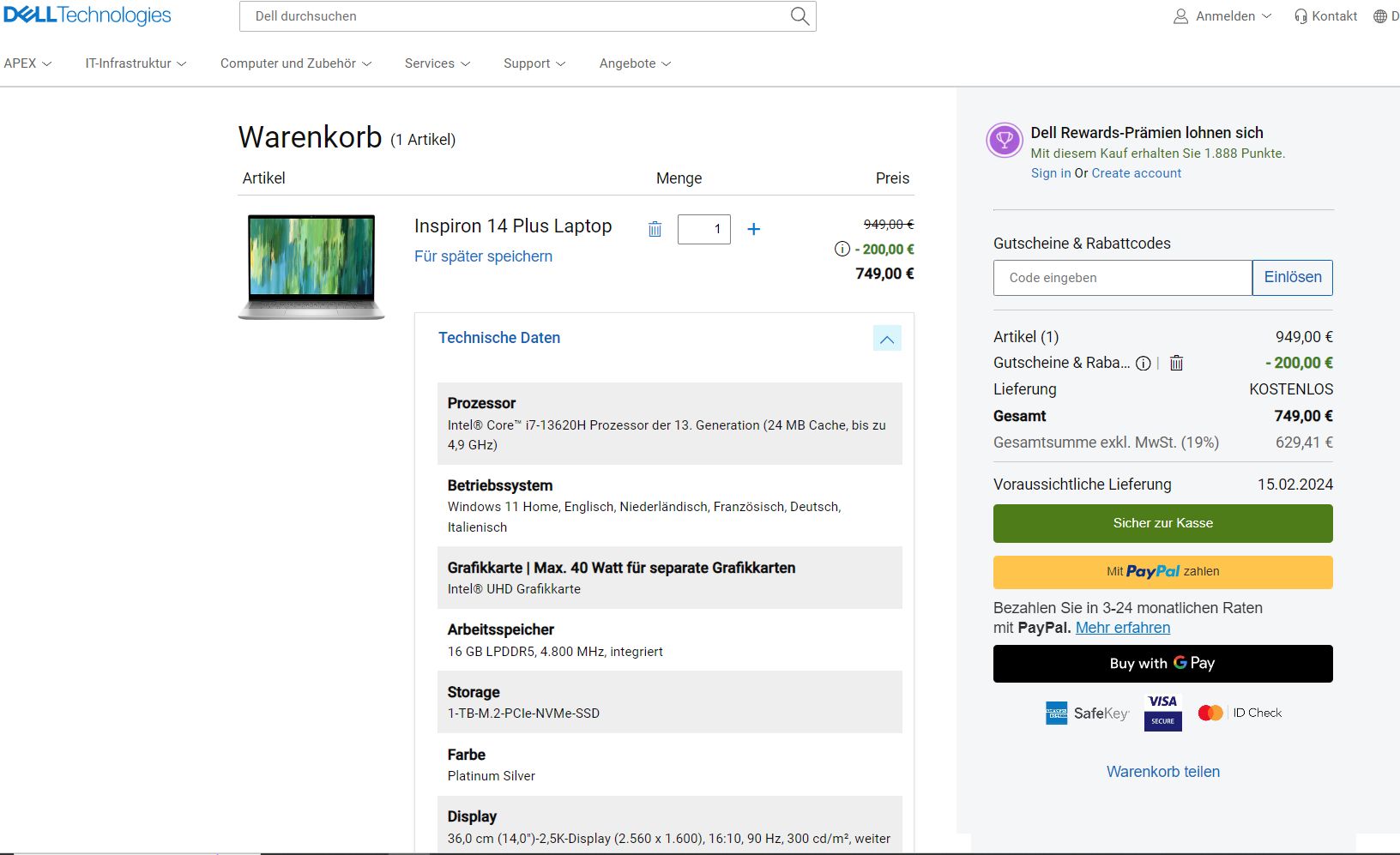Click the Farbe specification heading
The image size is (1400, 855).
467,755
